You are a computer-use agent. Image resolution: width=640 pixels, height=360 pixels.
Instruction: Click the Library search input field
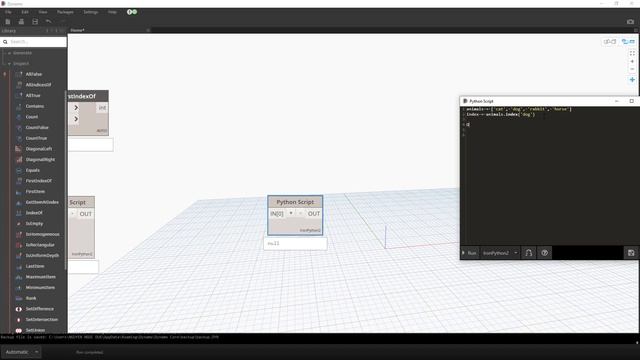click(33, 42)
